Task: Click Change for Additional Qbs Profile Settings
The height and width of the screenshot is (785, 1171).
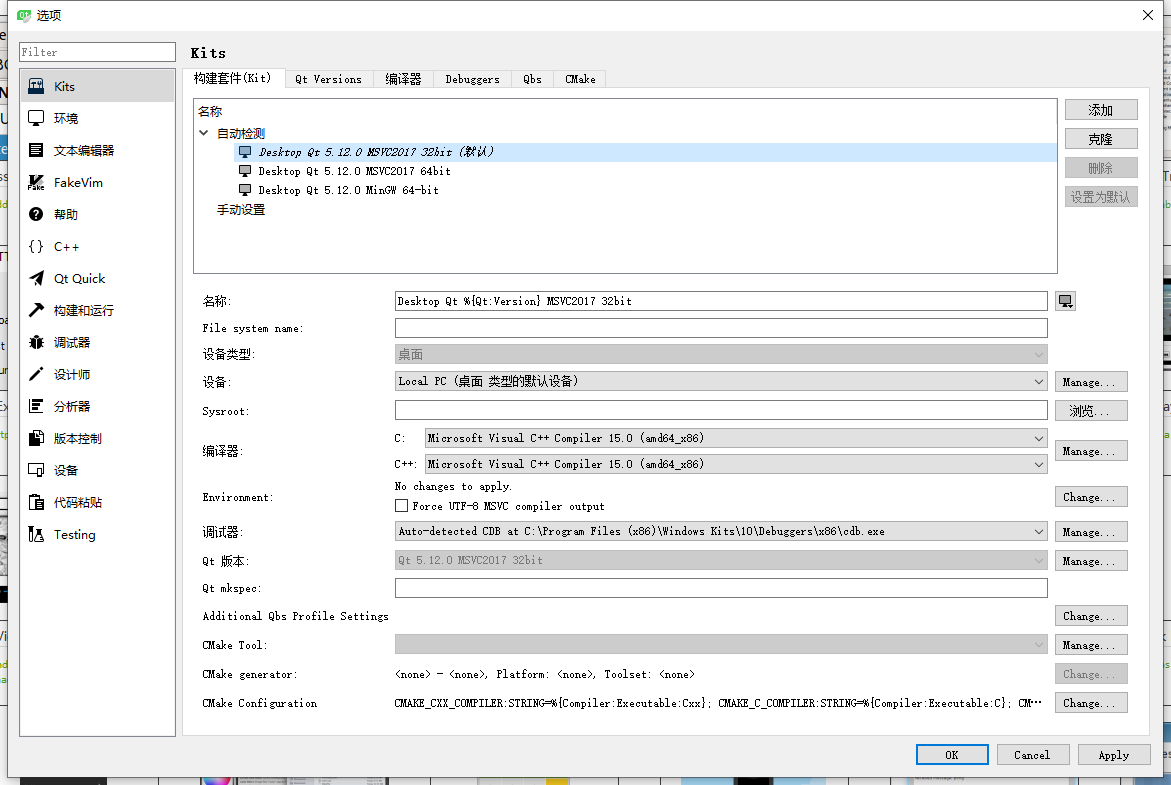Action: [x=1091, y=616]
